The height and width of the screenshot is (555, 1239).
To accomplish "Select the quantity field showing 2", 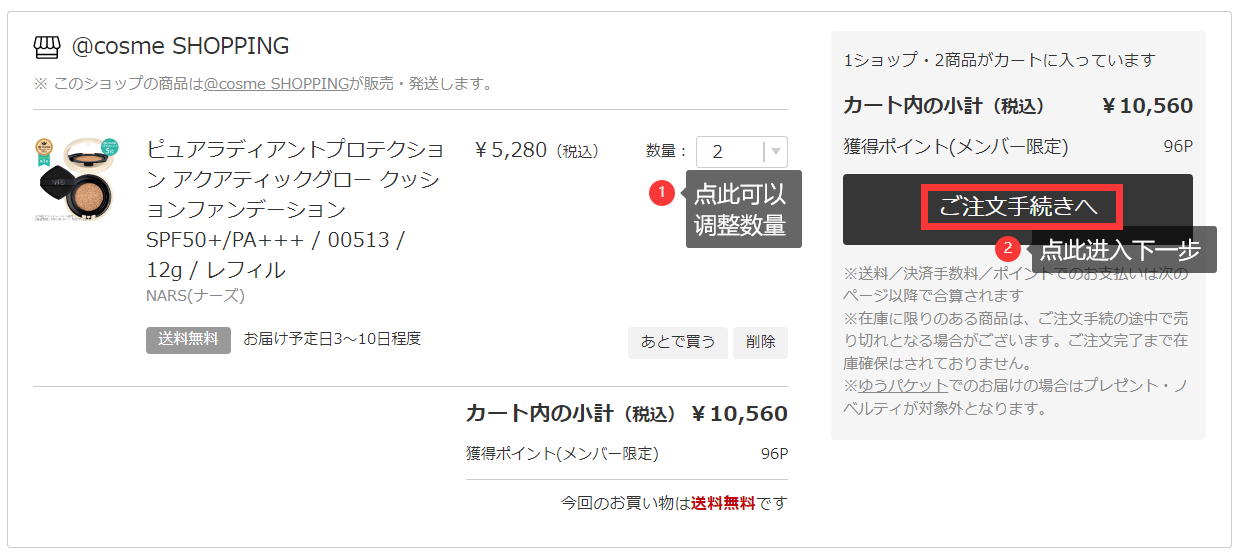I will pos(741,152).
